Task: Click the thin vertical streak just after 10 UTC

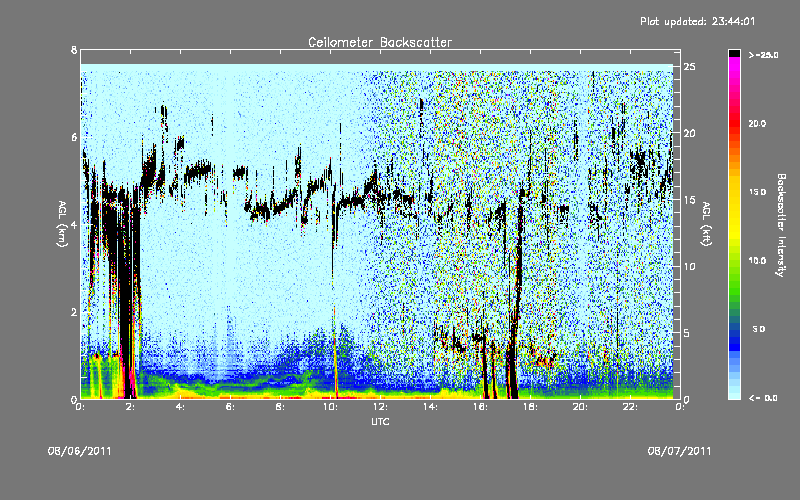Action: click(x=335, y=306)
